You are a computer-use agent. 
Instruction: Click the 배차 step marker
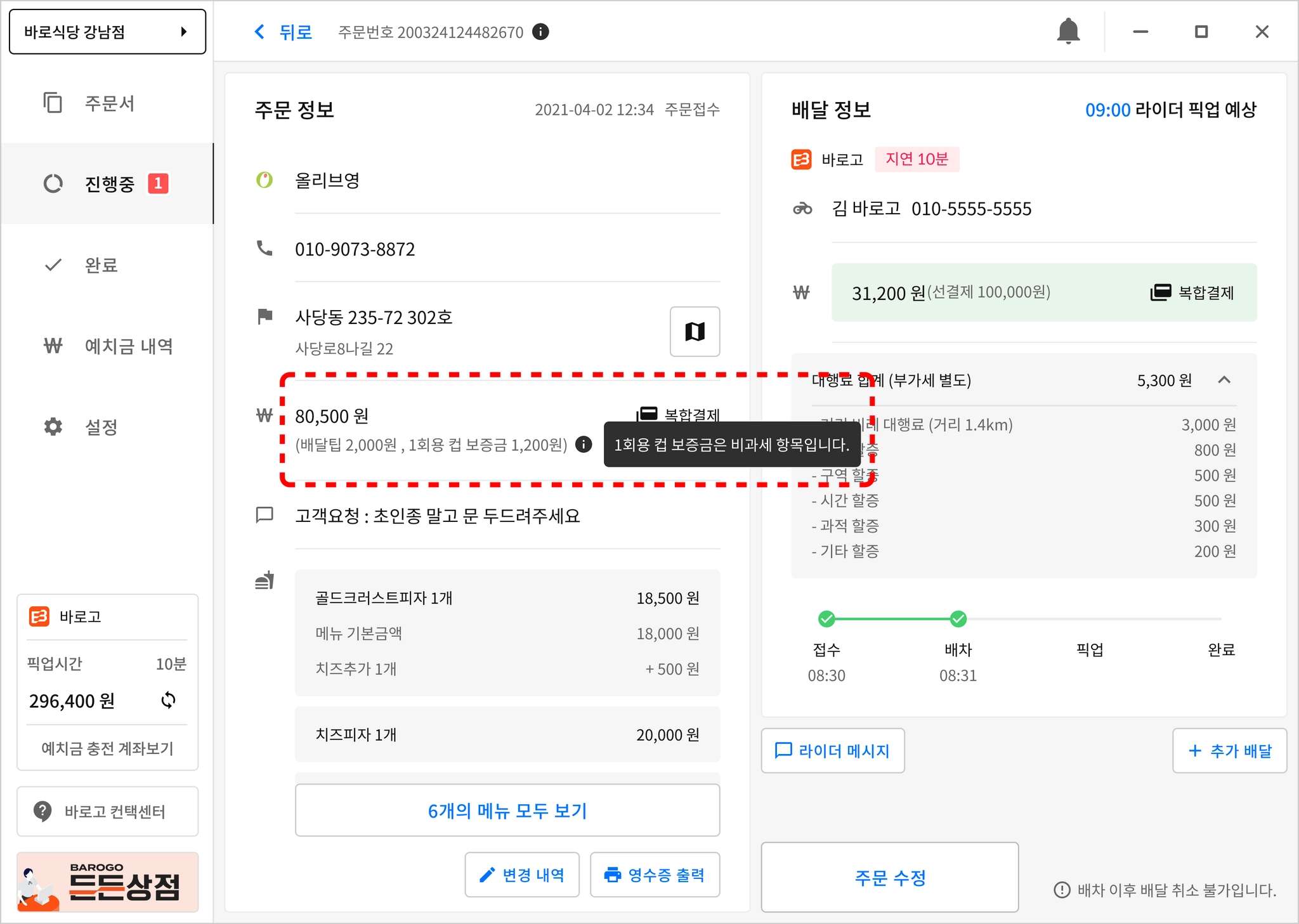958,618
